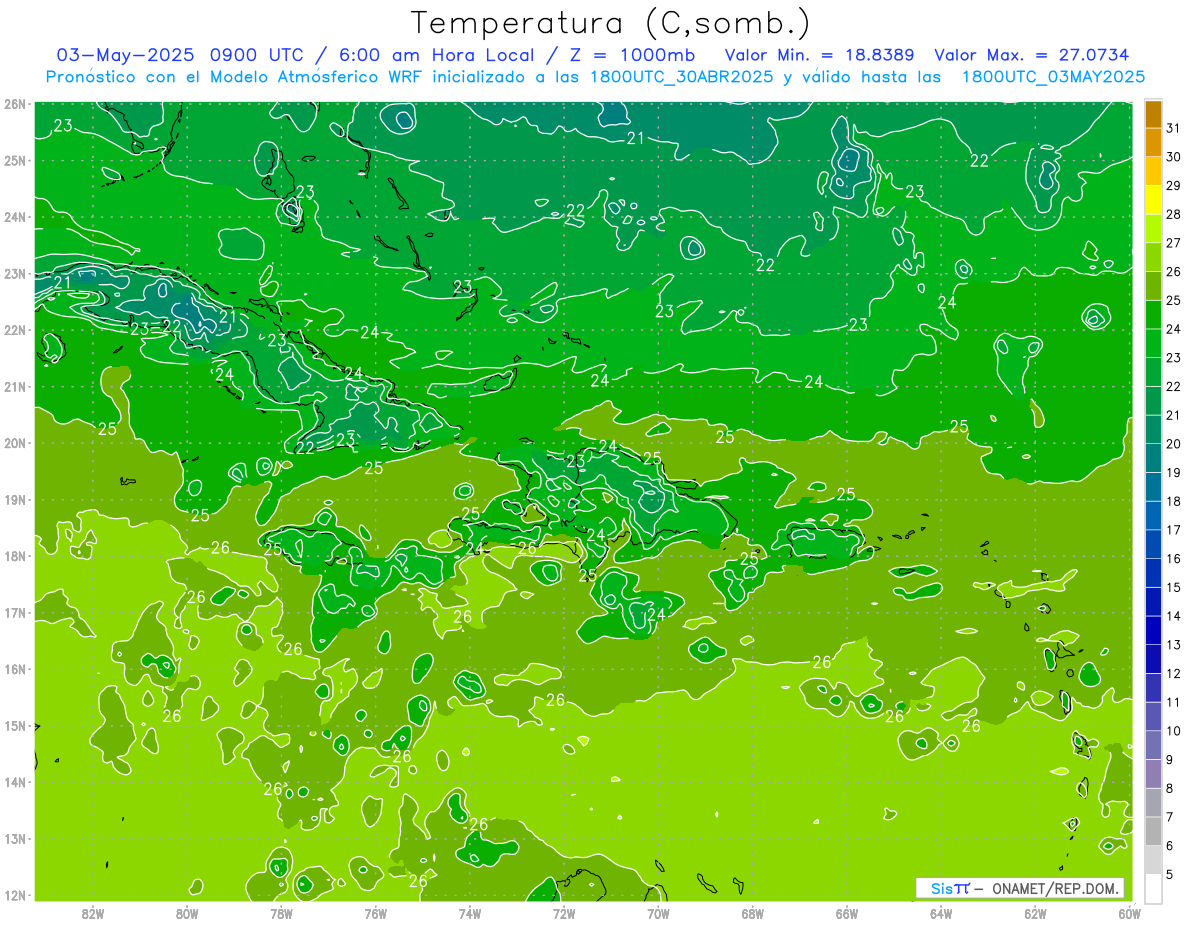
Task: Click the "22N" latitude axis label
Action: [15, 330]
